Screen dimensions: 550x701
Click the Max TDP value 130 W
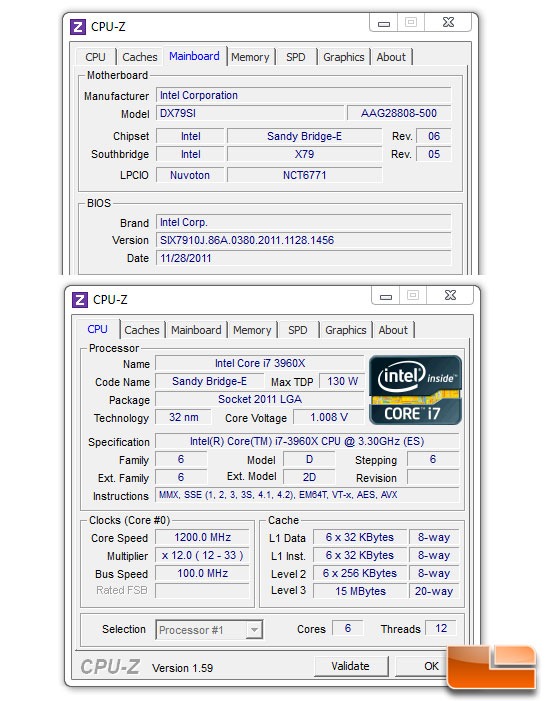click(x=342, y=381)
